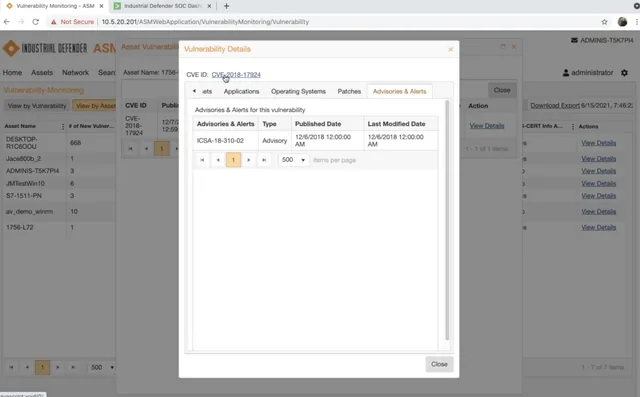This screenshot has height=397, width=640.
Task: Click the Not Secure warning icon
Action: click(53, 22)
